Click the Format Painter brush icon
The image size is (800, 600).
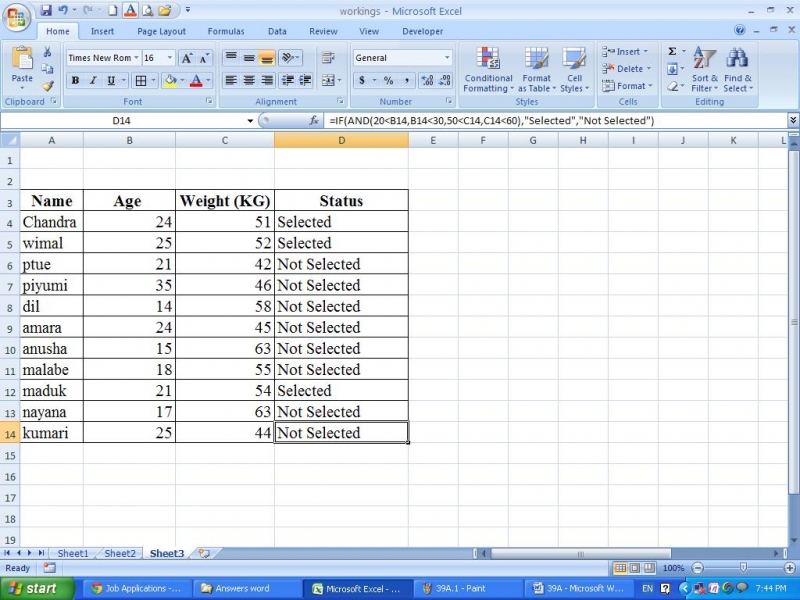pos(47,87)
